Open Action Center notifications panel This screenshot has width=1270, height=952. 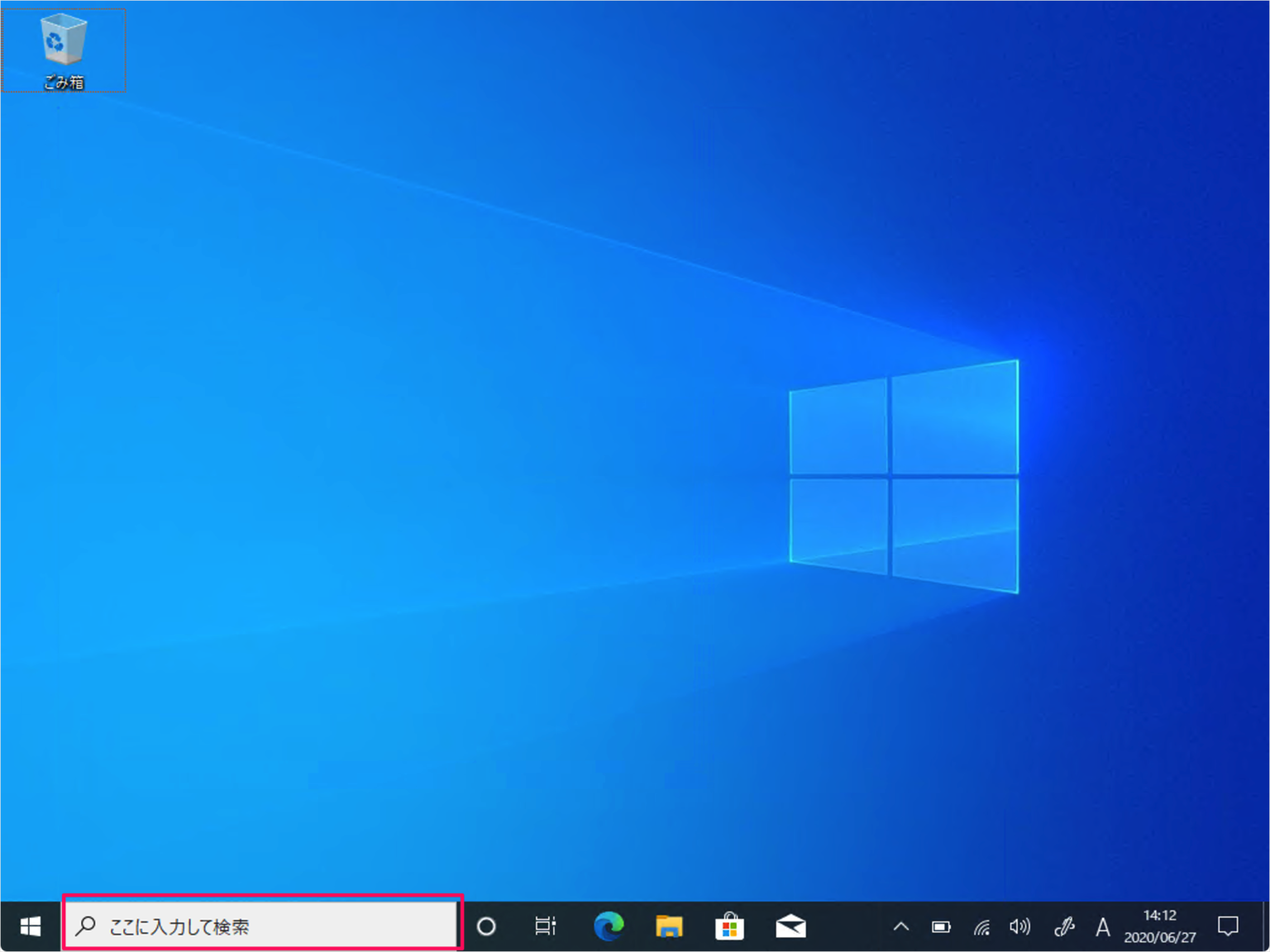(1227, 926)
